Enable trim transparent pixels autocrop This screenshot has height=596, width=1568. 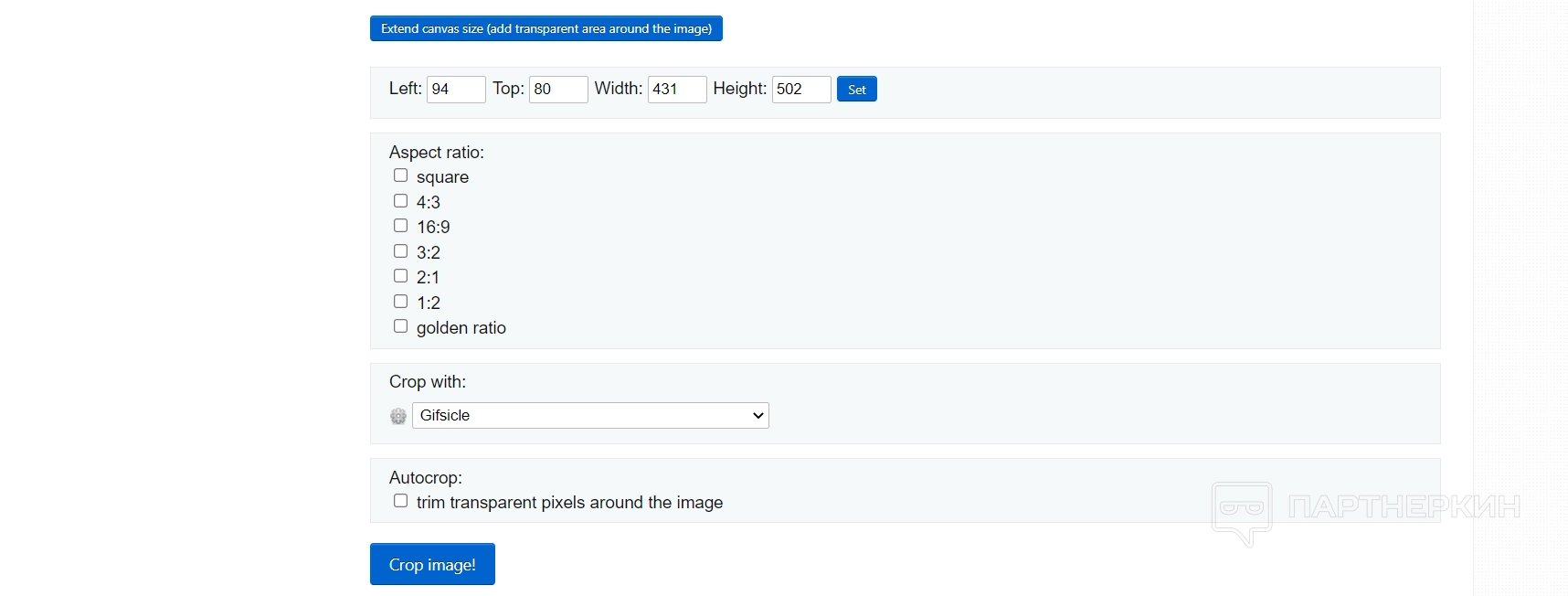[400, 501]
